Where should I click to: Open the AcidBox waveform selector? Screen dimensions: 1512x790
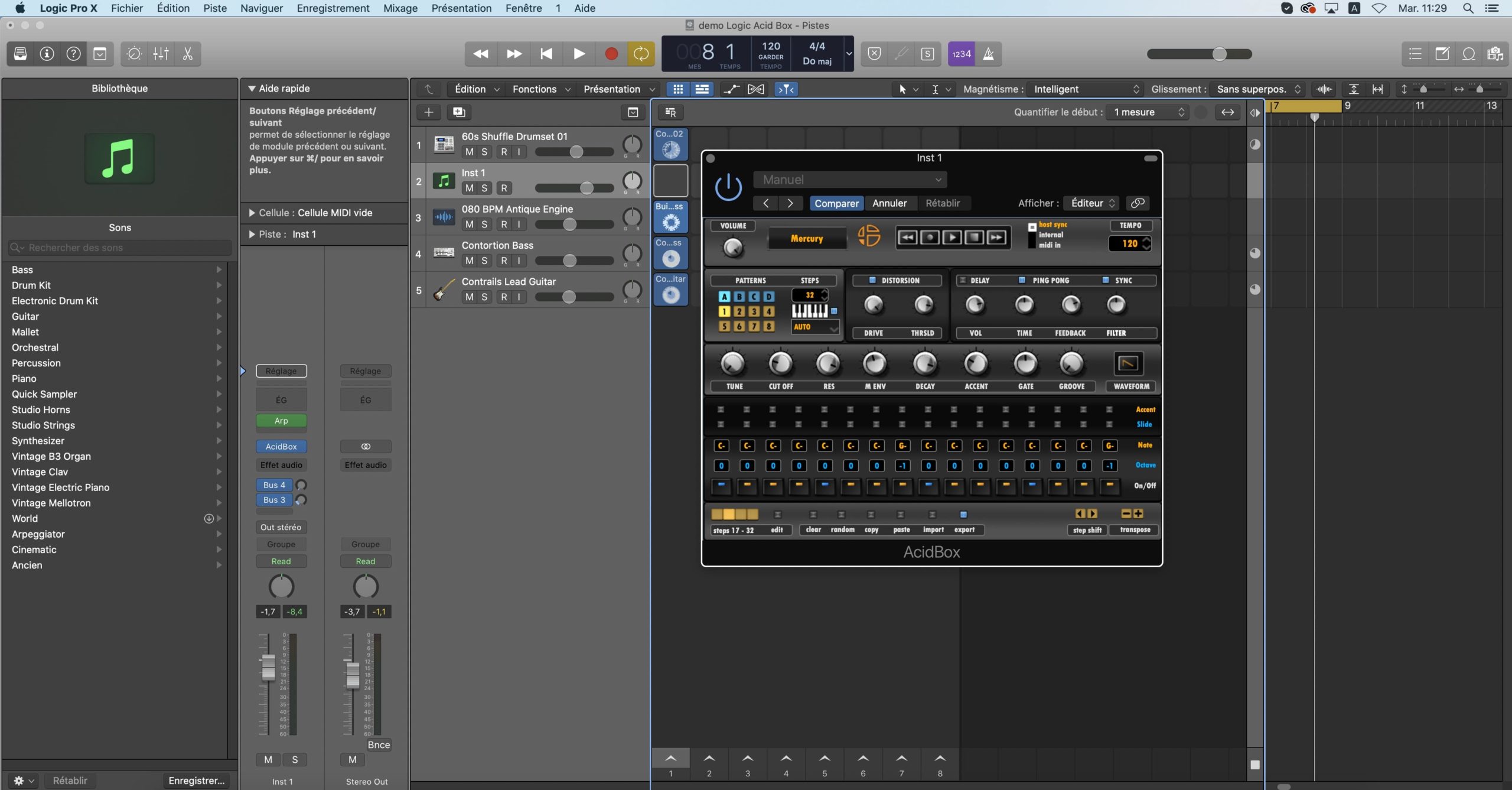[1128, 363]
